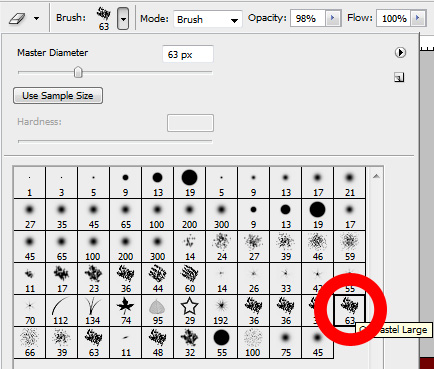Create new preset from this brush icon
The image size is (434, 369).
399,78
